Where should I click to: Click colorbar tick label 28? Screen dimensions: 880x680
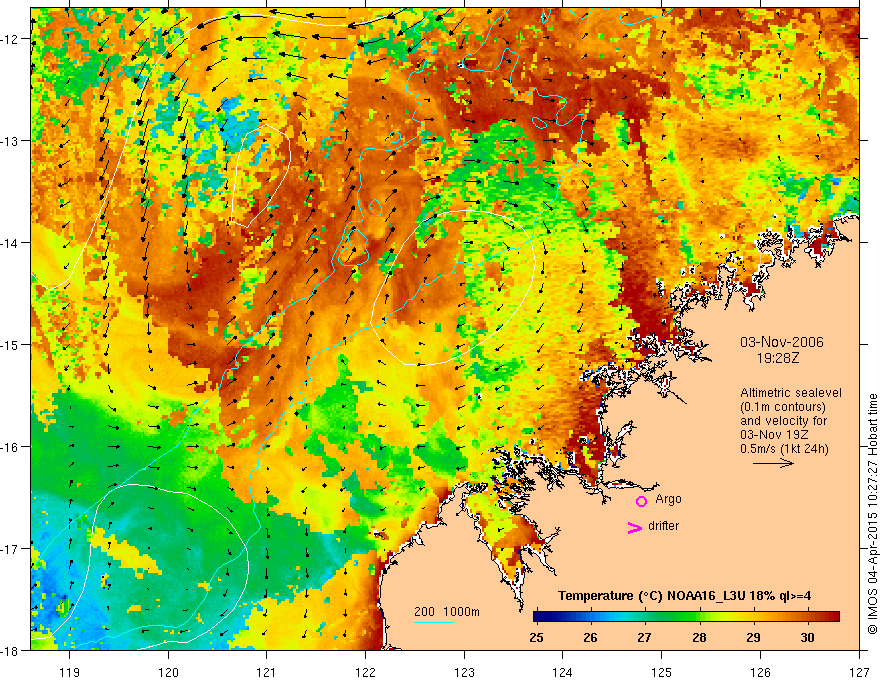[699, 638]
